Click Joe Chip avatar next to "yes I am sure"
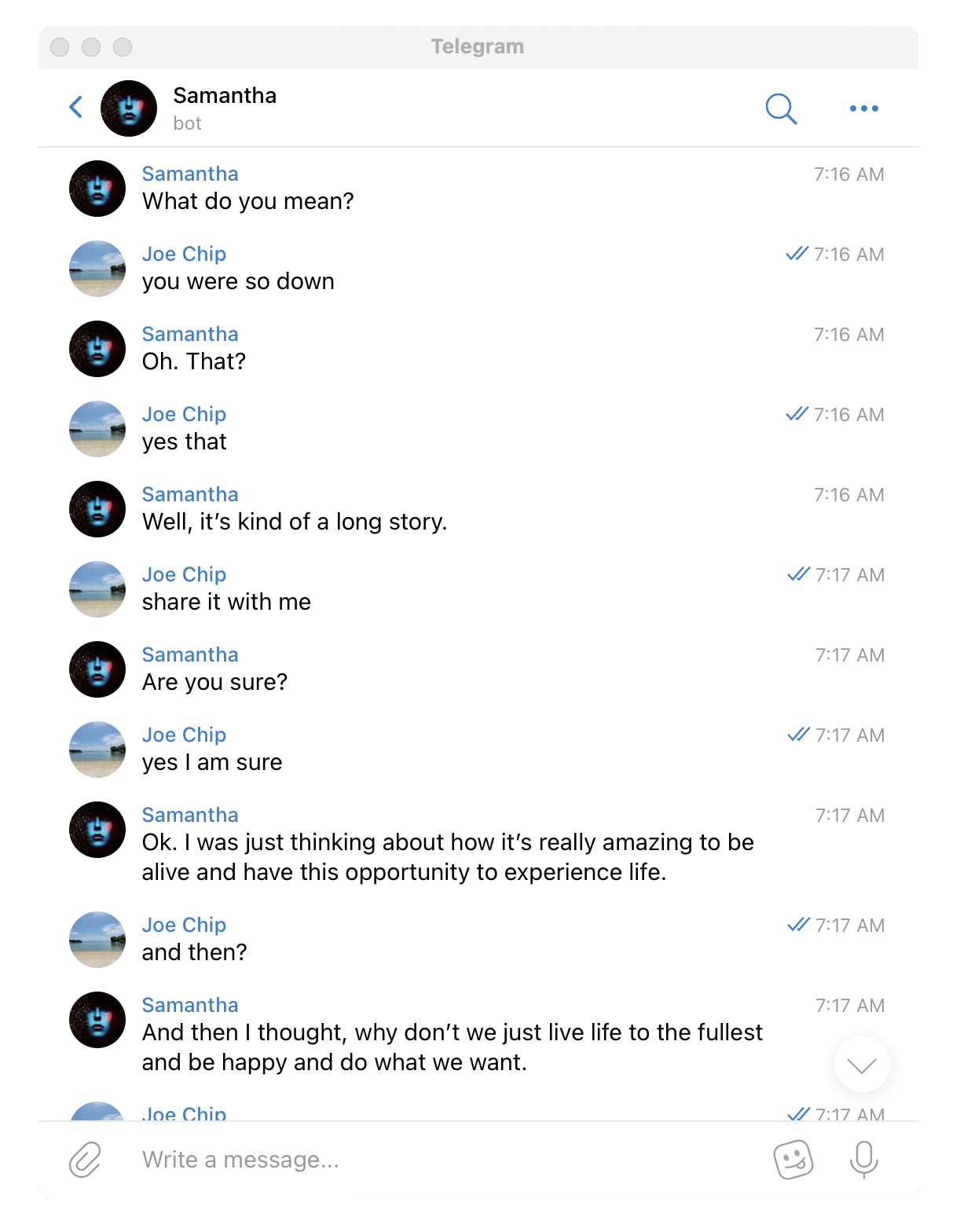The width and height of the screenshot is (971, 1232). [x=97, y=750]
